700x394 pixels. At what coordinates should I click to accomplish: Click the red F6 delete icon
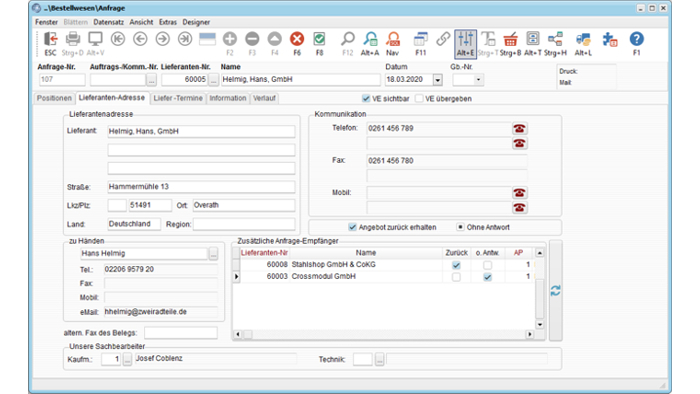[x=297, y=39]
